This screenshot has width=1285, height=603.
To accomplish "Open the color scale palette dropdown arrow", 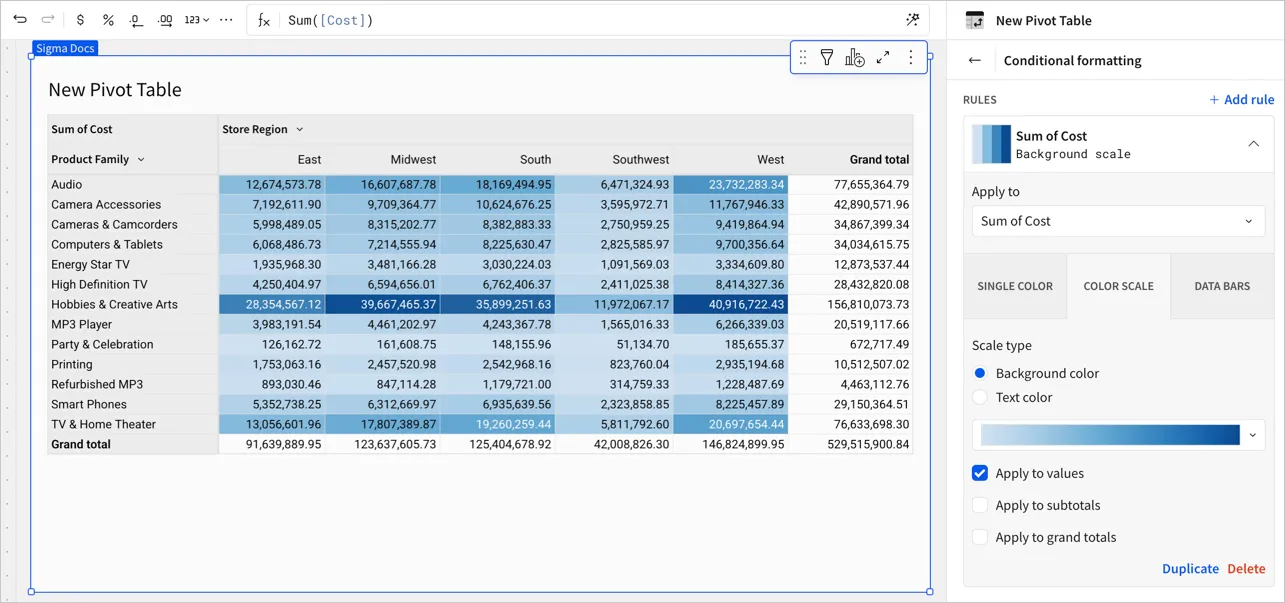I will point(1252,435).
